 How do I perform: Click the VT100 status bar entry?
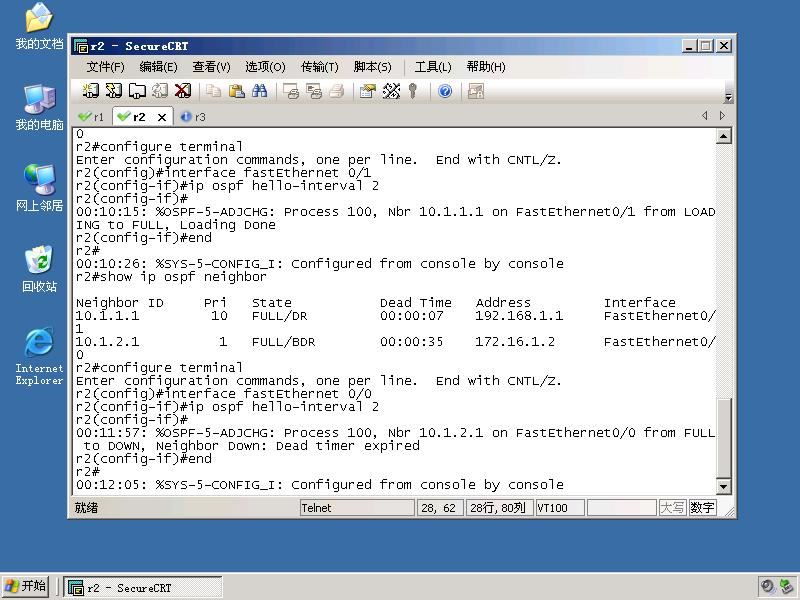point(560,508)
